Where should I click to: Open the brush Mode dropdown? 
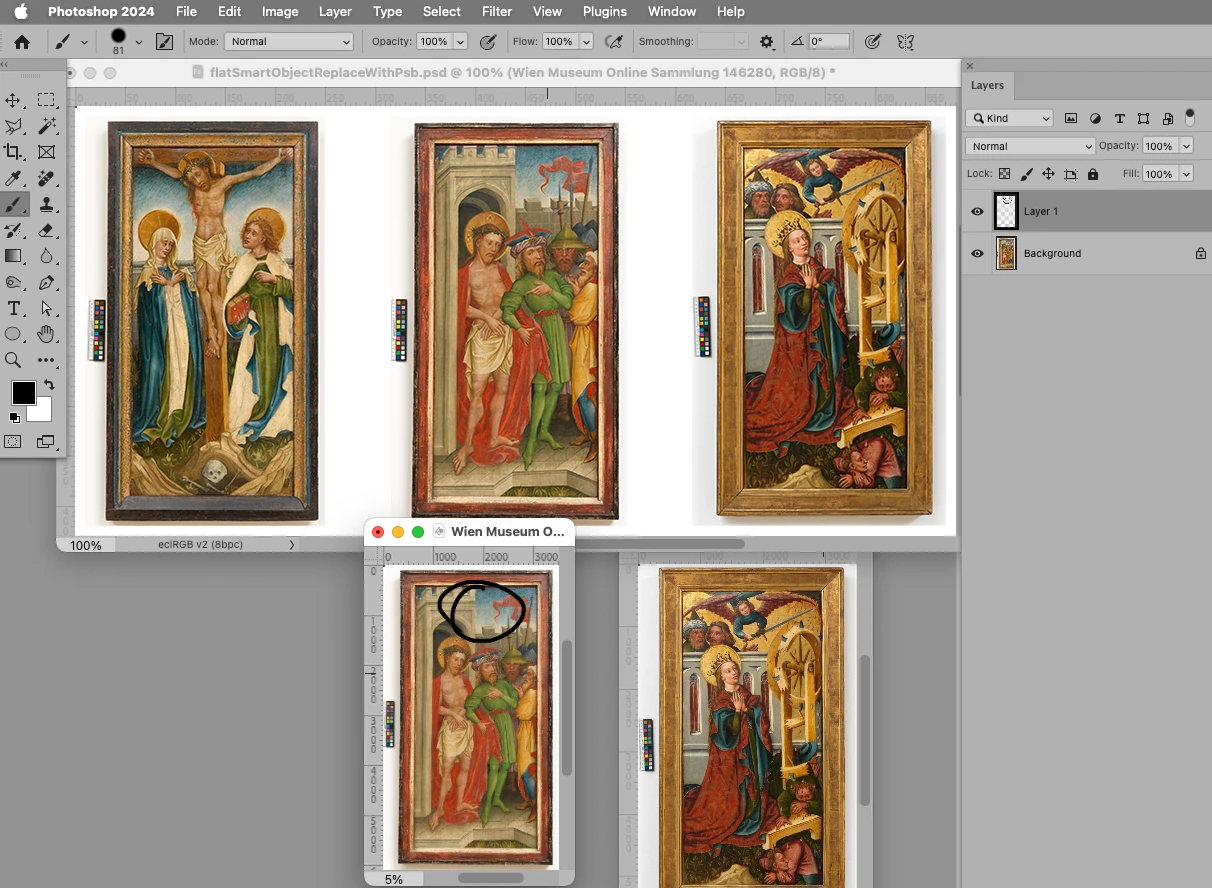(289, 42)
